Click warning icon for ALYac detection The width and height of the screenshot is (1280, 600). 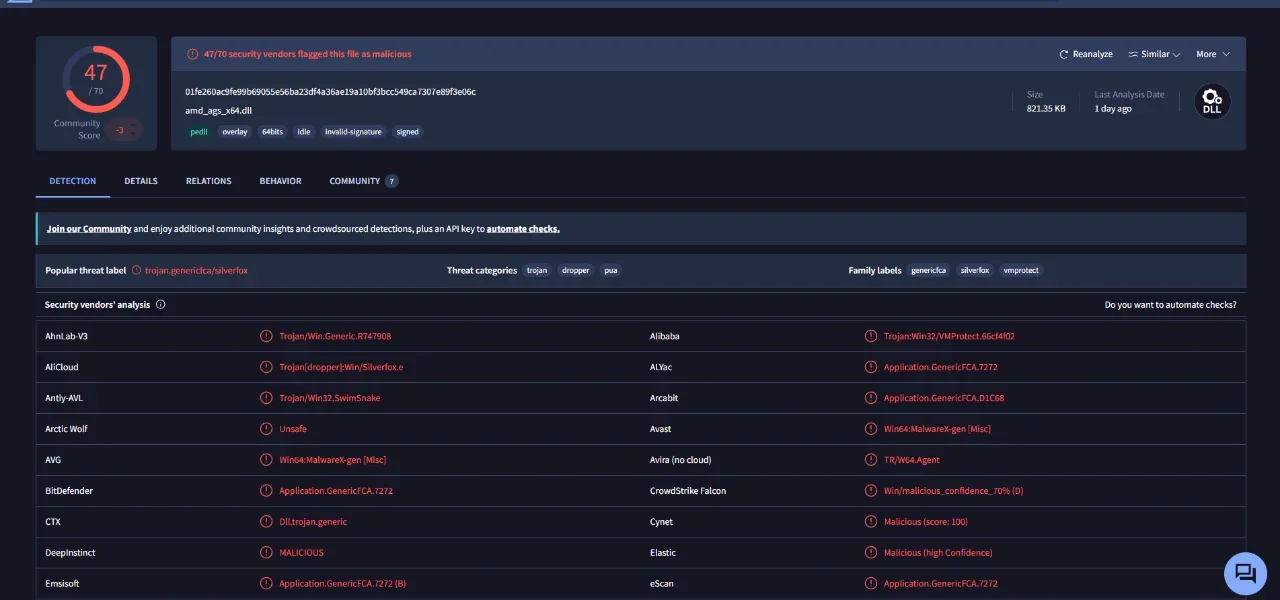pos(871,367)
